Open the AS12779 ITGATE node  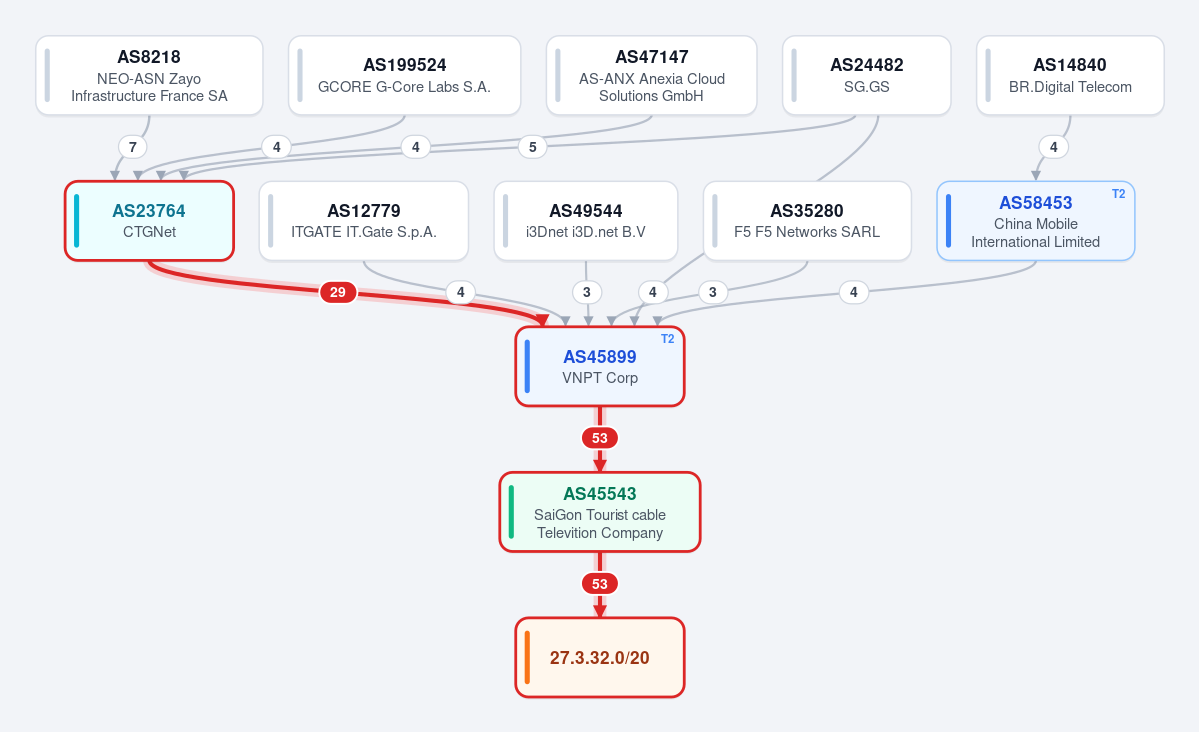364,221
